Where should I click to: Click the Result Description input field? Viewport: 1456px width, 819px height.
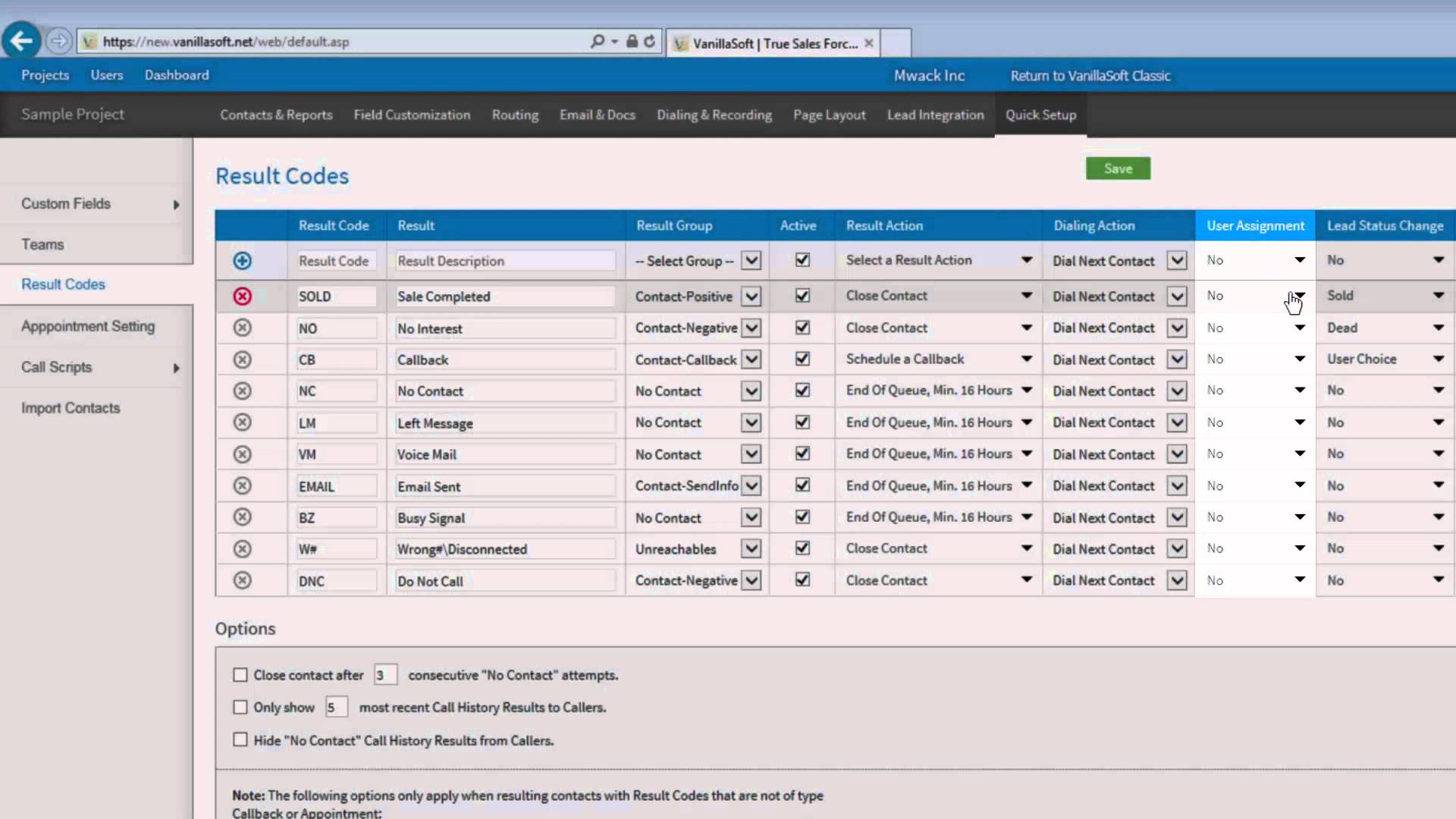pos(505,261)
